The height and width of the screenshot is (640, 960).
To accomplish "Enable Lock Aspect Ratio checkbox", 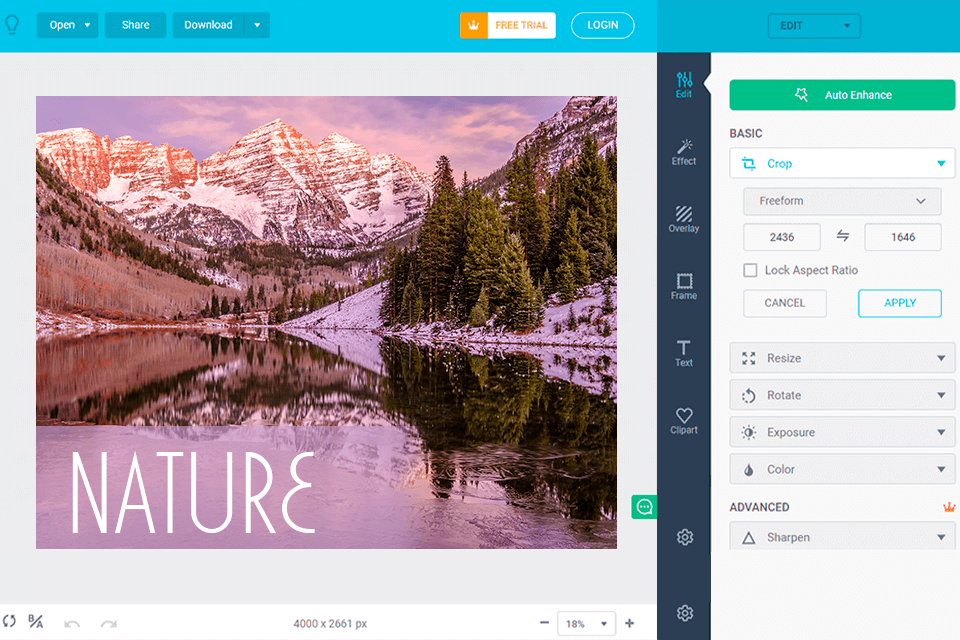I will point(750,270).
